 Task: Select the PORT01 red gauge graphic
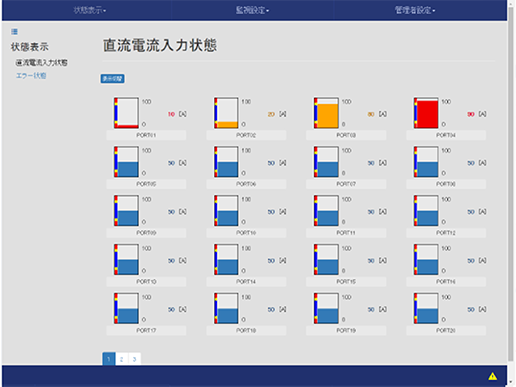click(x=126, y=113)
